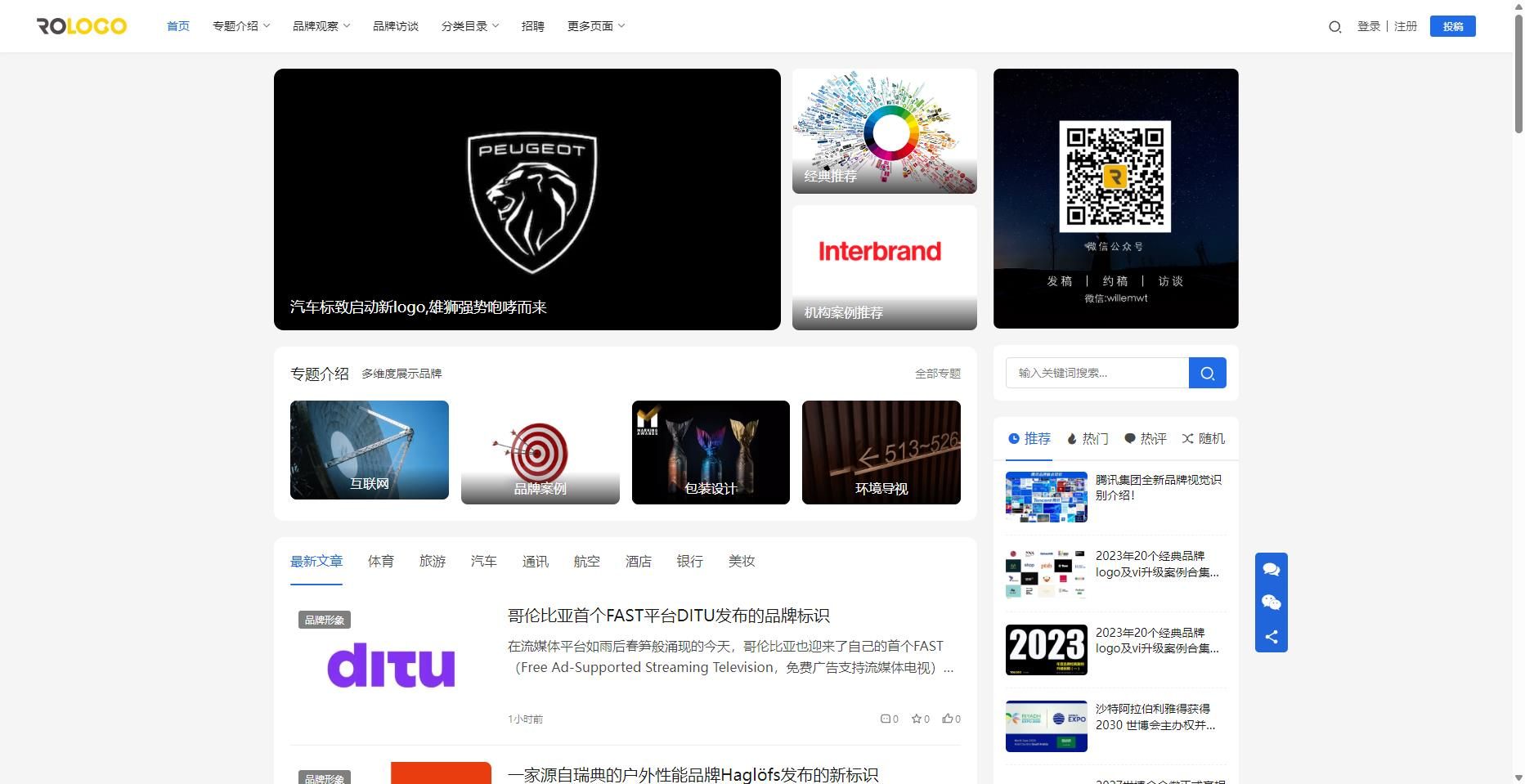Expand the 品牌观察 nav dropdown
This screenshot has height=784, width=1525.
click(321, 26)
